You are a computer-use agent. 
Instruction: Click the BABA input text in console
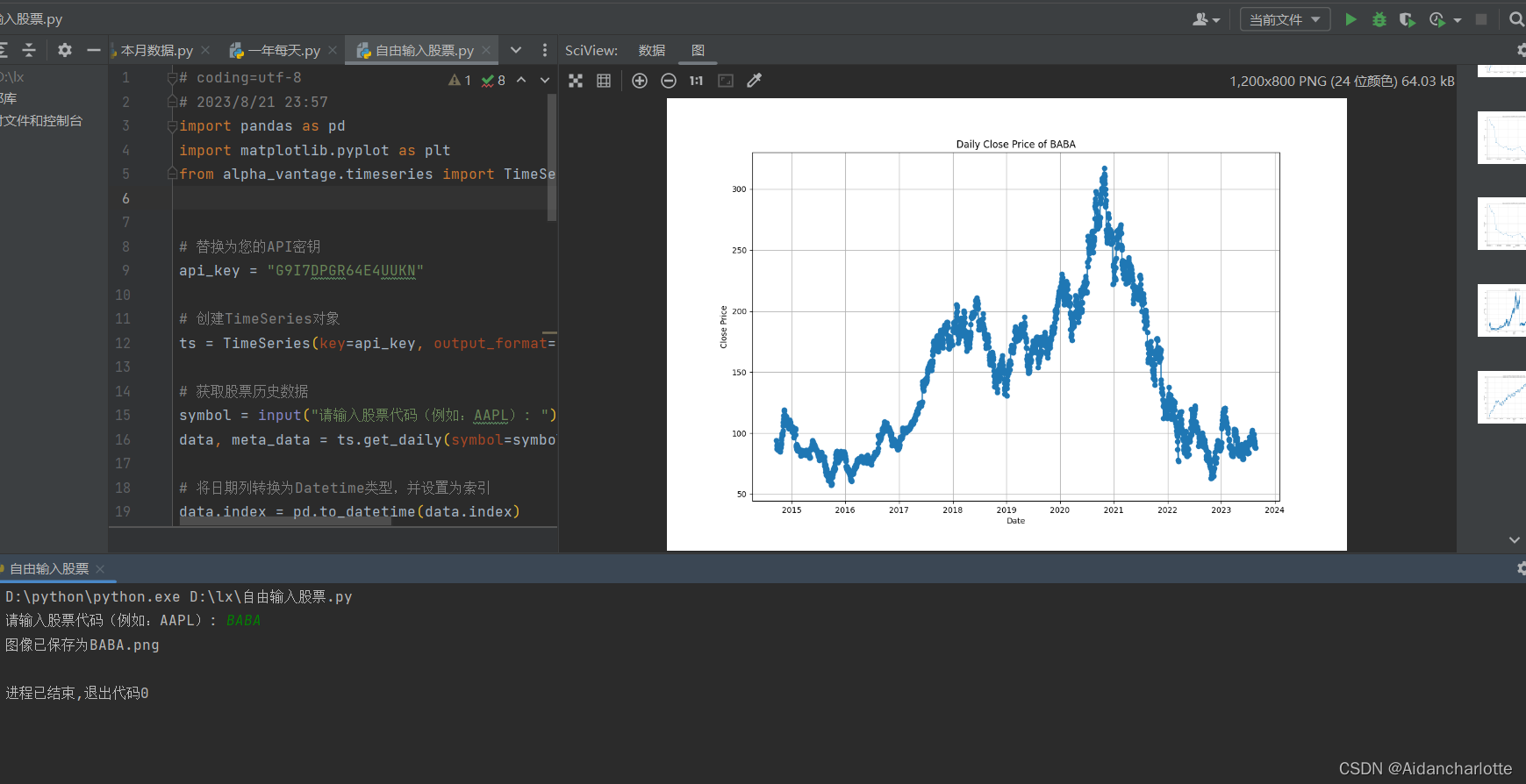243,621
